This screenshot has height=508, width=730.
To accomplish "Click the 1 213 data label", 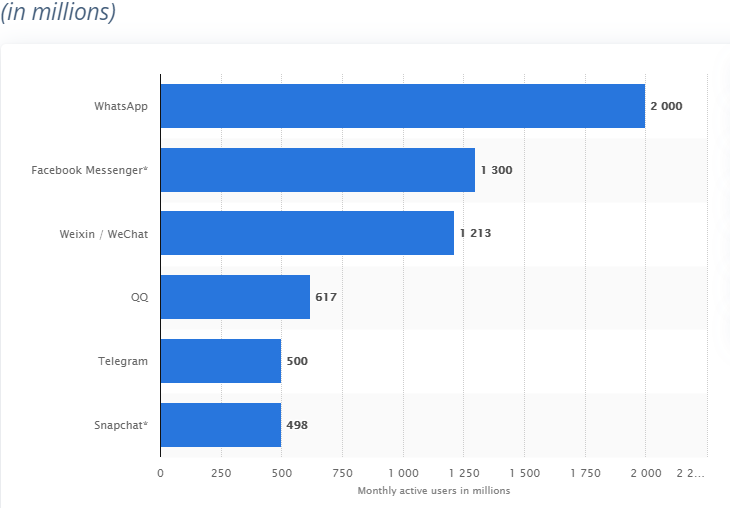I will coord(475,233).
